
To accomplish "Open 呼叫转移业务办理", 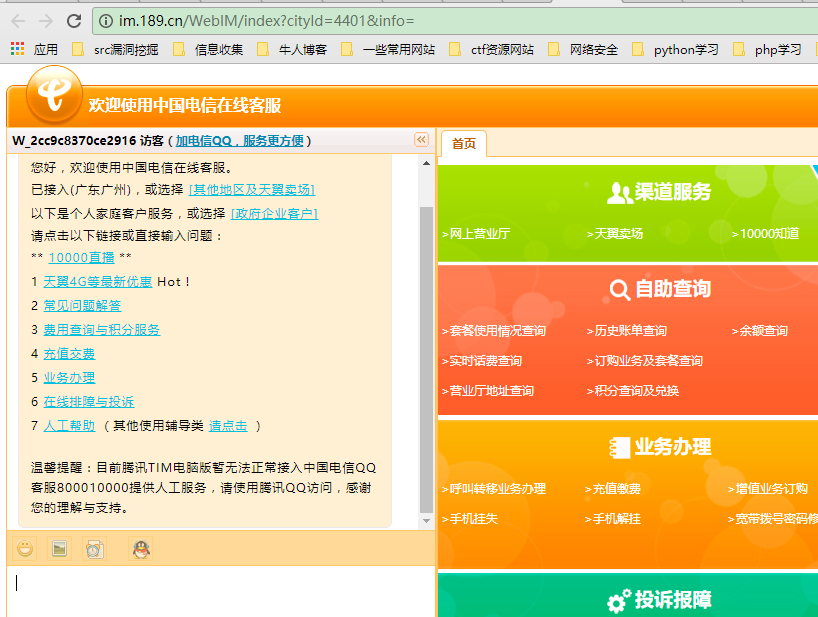I will pos(494,489).
